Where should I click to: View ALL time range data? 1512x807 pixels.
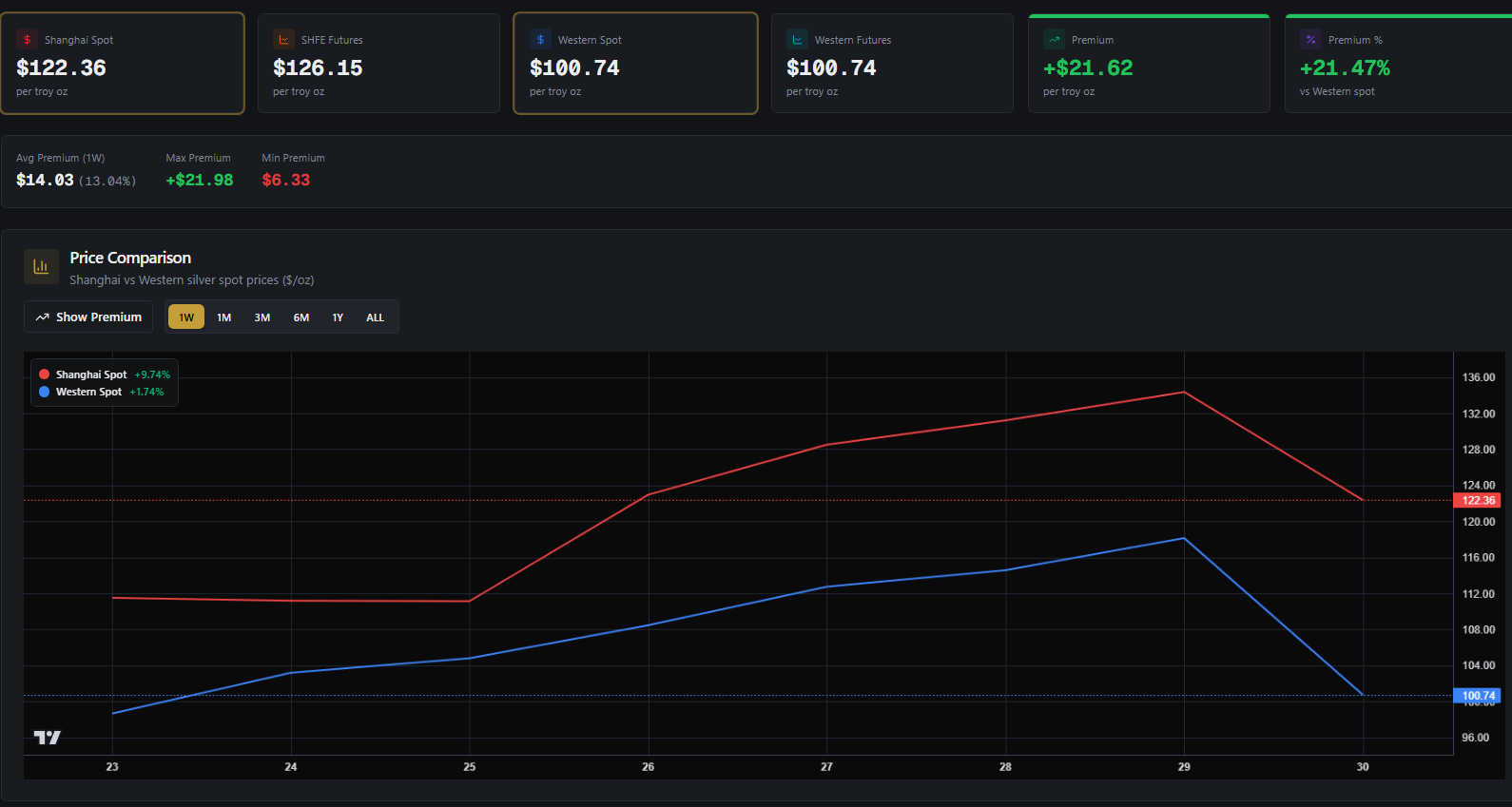tap(376, 317)
